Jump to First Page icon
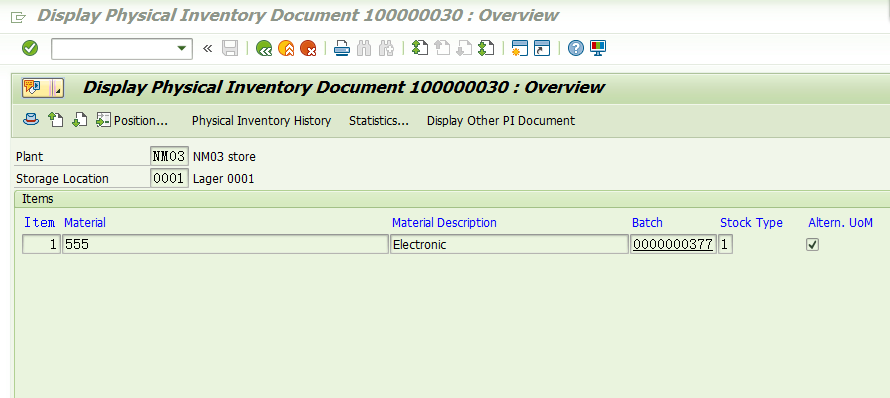Image resolution: width=890 pixels, height=398 pixels. point(419,49)
